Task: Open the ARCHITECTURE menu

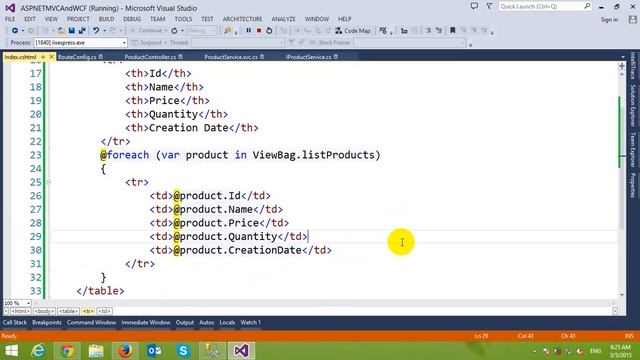Action: point(242,19)
